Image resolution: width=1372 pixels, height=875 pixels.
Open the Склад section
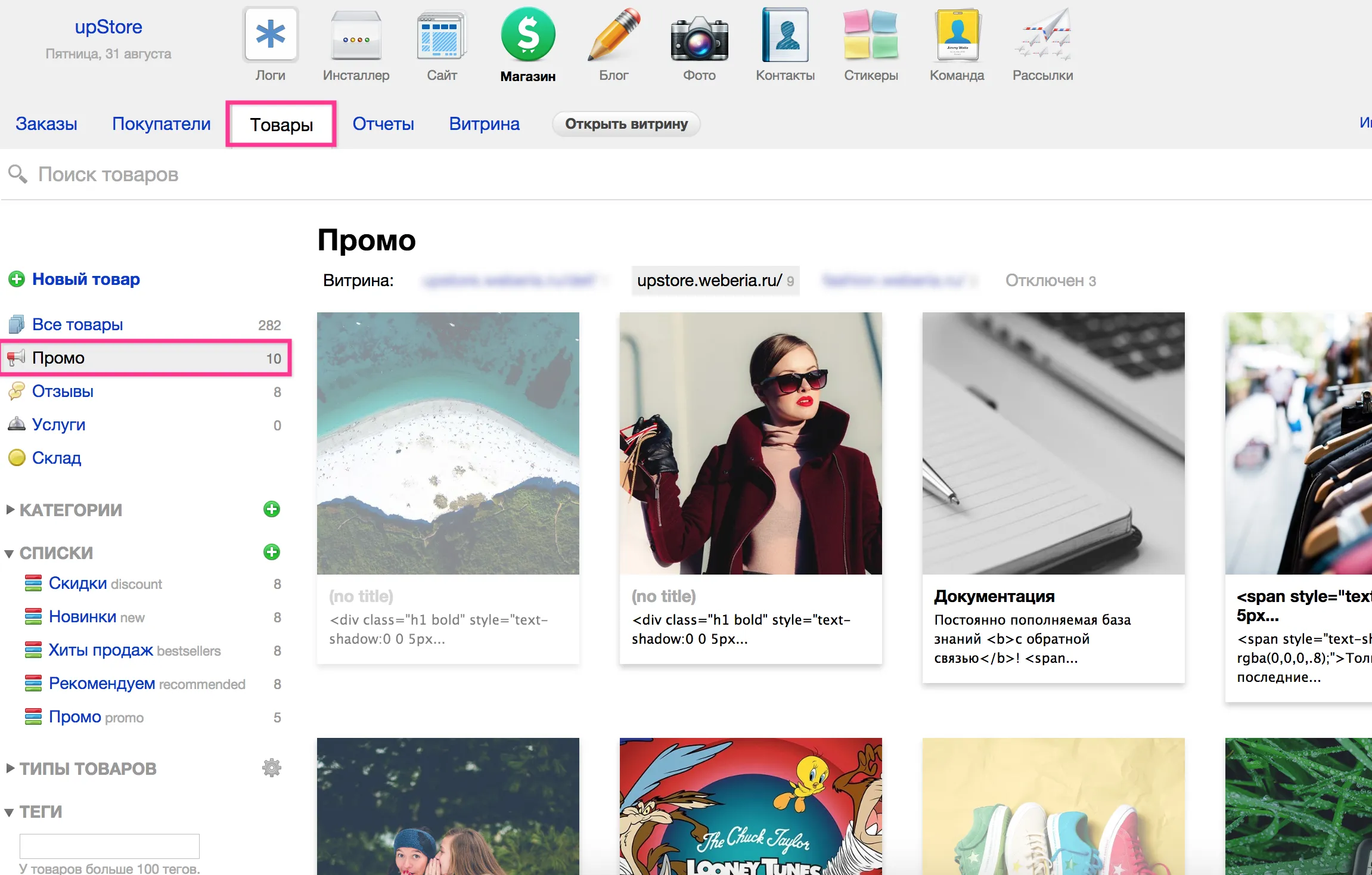point(57,458)
